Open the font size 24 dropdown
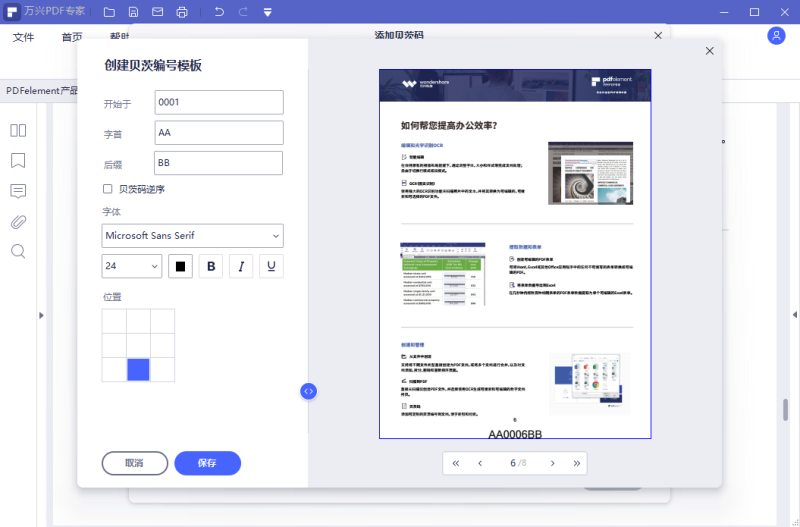Viewport: 800px width, 527px height. pos(132,266)
